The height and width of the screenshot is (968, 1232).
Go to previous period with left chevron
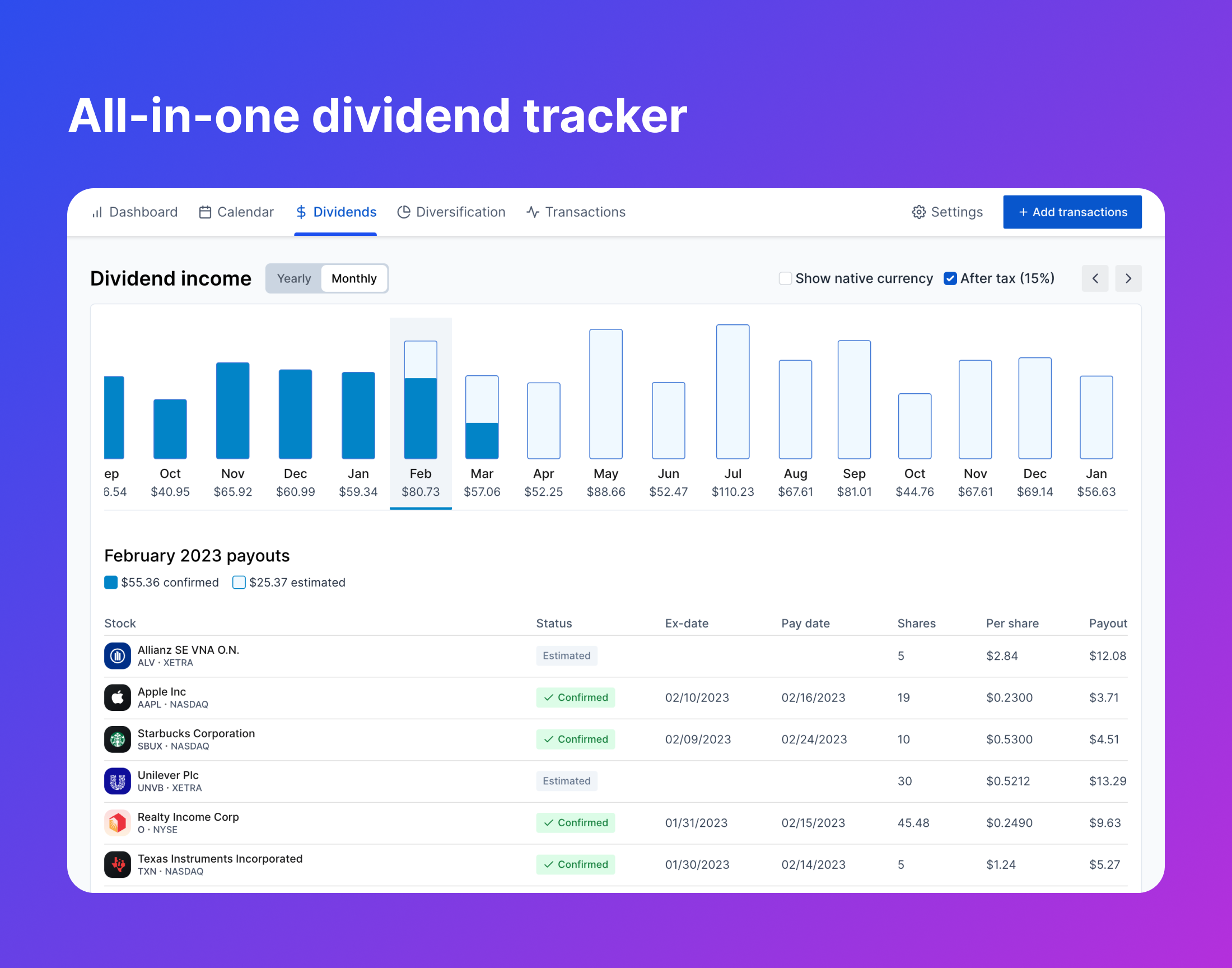point(1095,278)
